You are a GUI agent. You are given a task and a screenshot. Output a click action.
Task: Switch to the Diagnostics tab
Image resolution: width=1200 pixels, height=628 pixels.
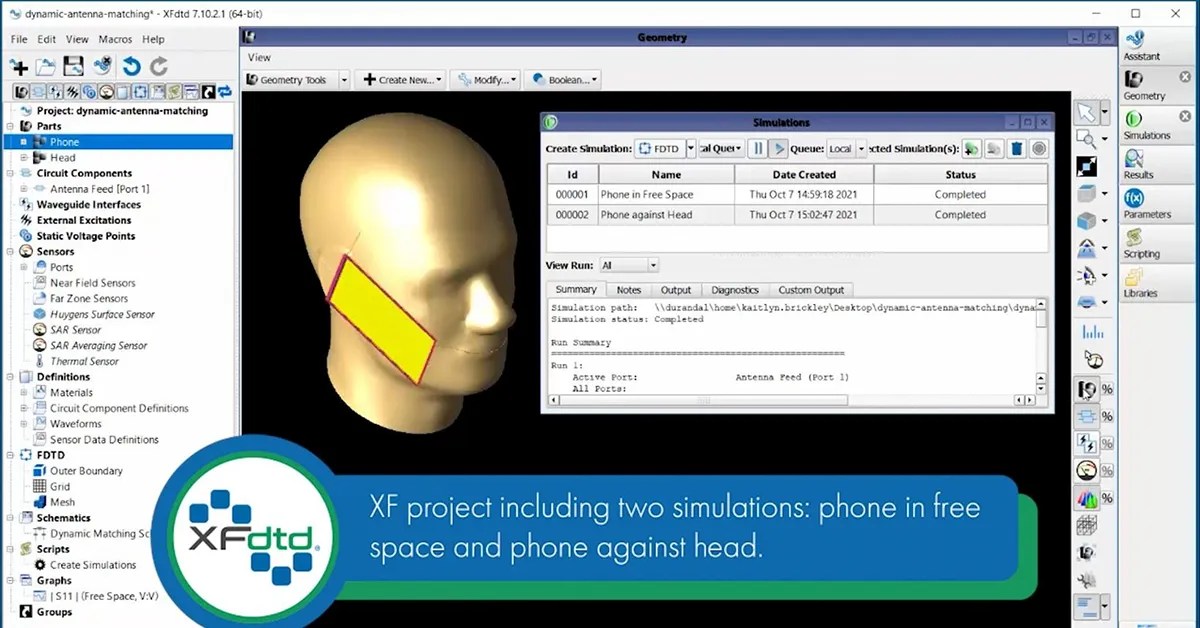[x=735, y=290]
